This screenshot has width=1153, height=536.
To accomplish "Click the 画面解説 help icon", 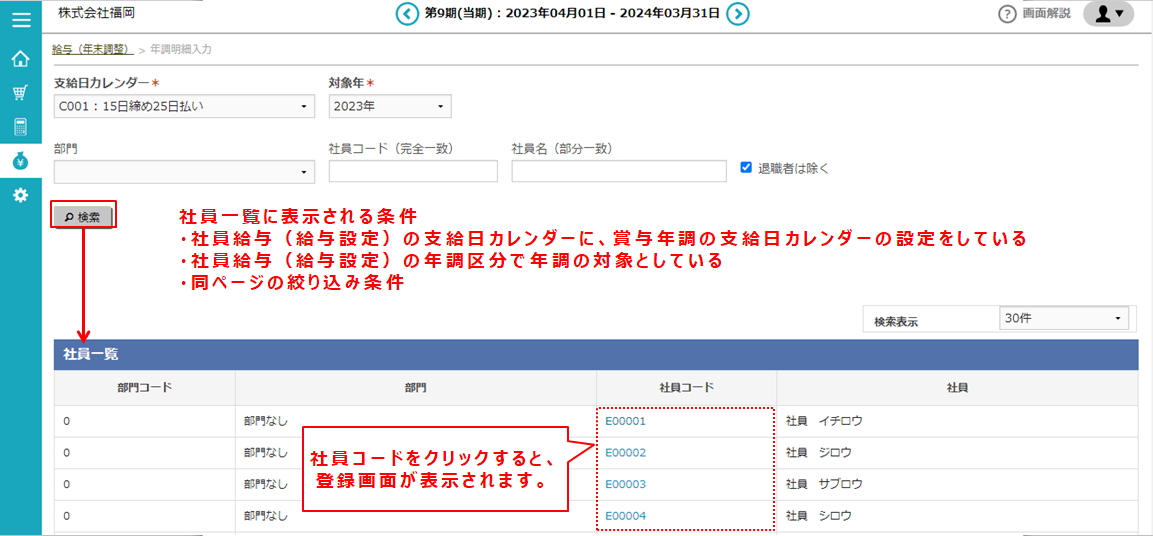I will click(1006, 14).
